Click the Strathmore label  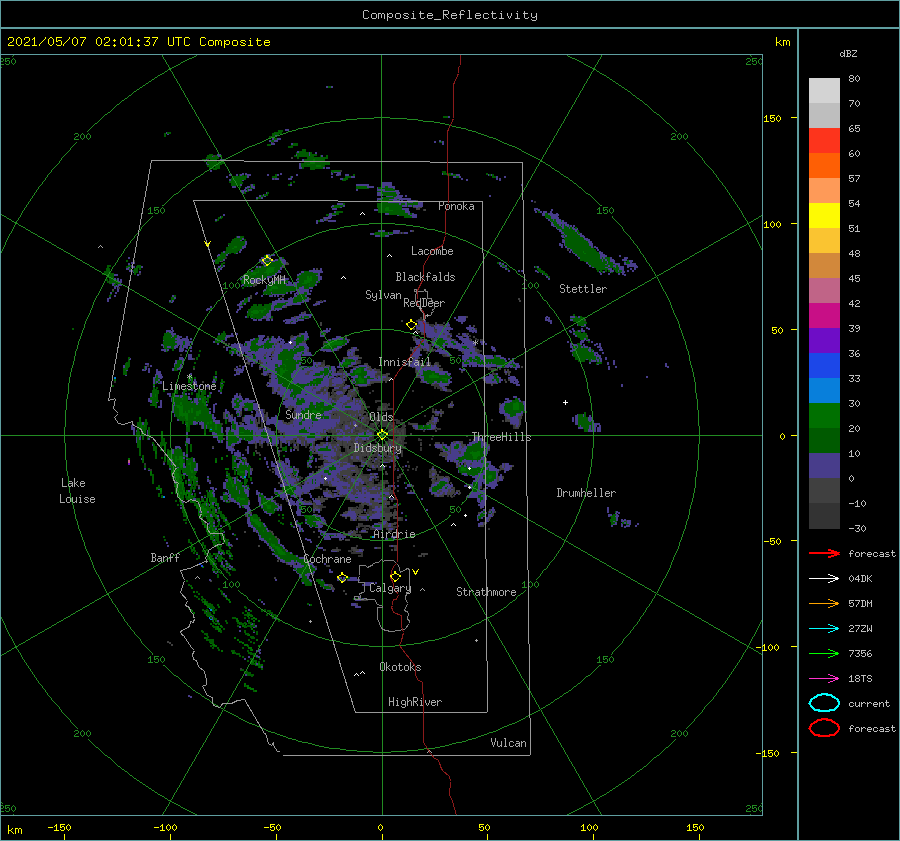[486, 592]
